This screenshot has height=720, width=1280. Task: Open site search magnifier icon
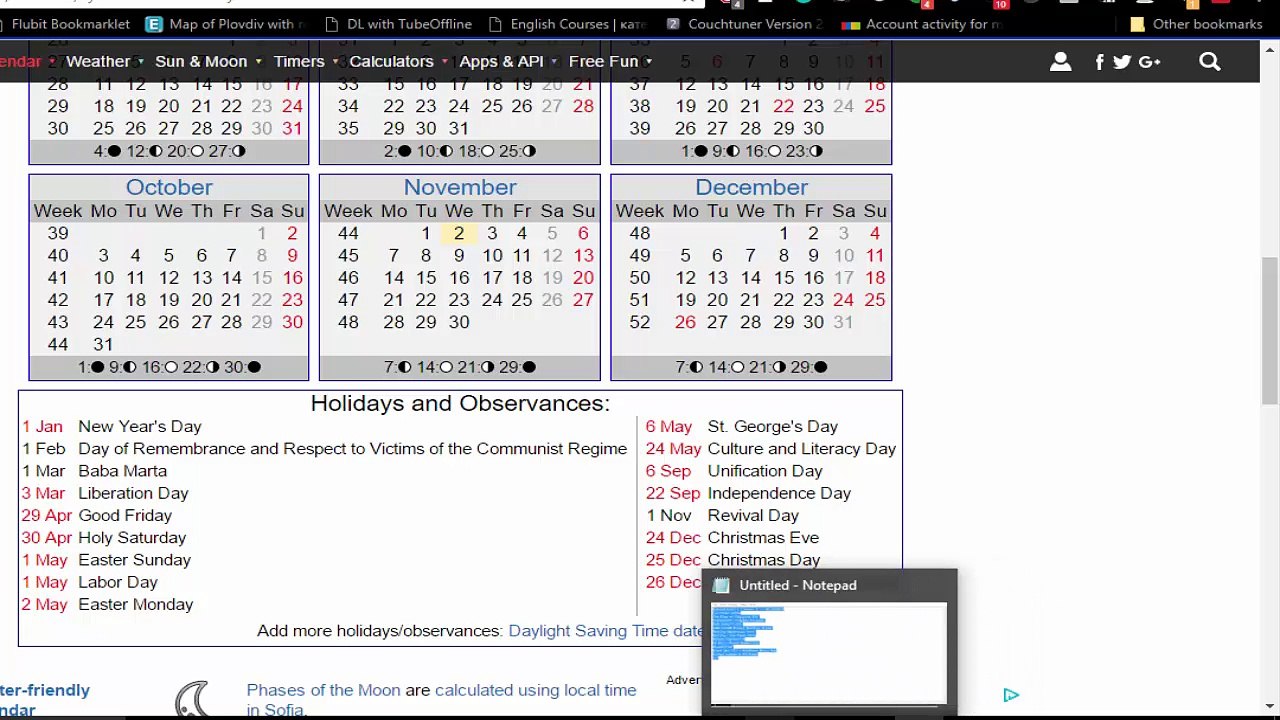click(1210, 62)
